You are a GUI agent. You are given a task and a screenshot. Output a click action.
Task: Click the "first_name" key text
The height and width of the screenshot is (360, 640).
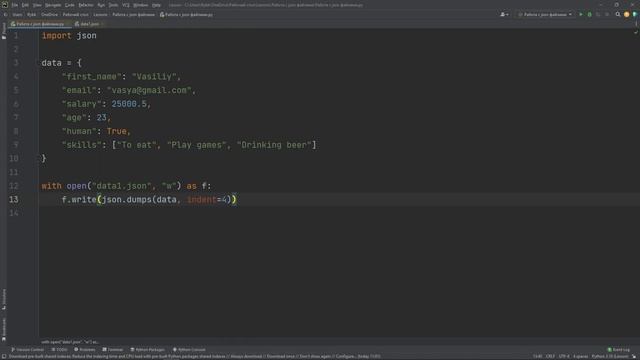click(x=91, y=77)
